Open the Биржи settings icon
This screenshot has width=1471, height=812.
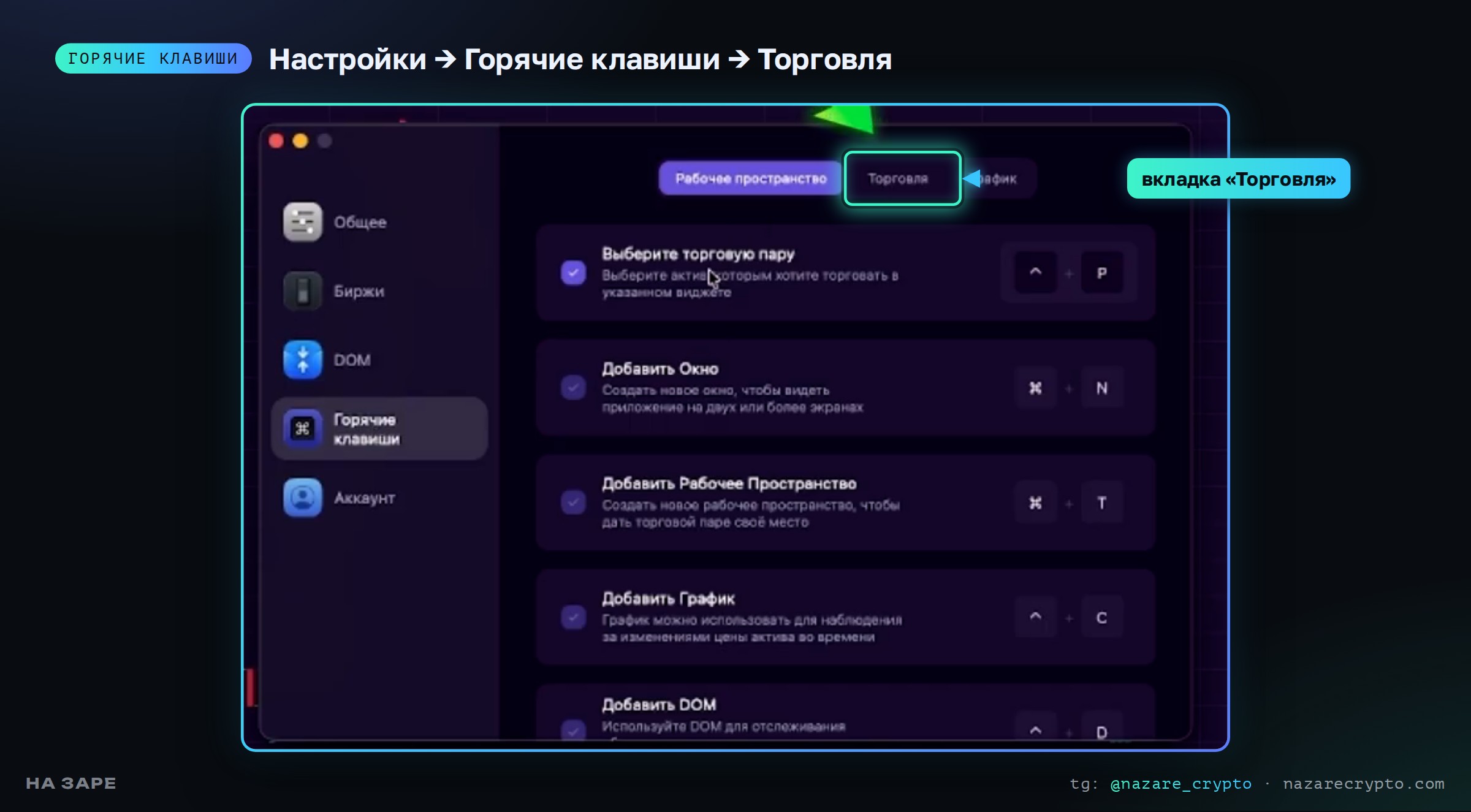tap(302, 291)
